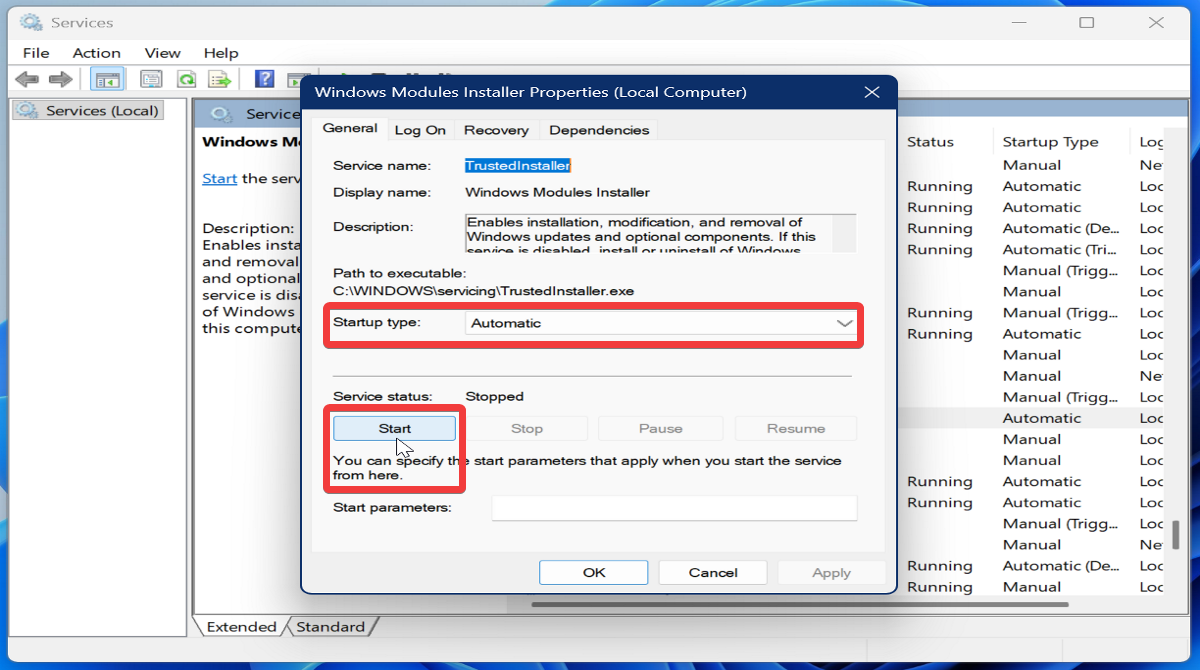
Task: Click OK in the properties dialog
Action: point(594,573)
